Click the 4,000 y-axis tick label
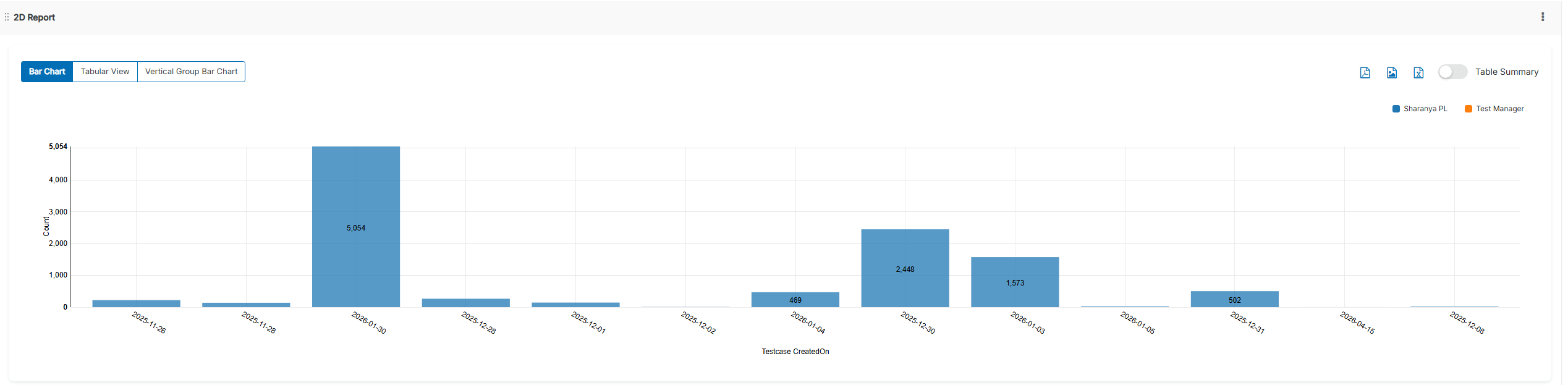The image size is (1568, 385). point(58,180)
